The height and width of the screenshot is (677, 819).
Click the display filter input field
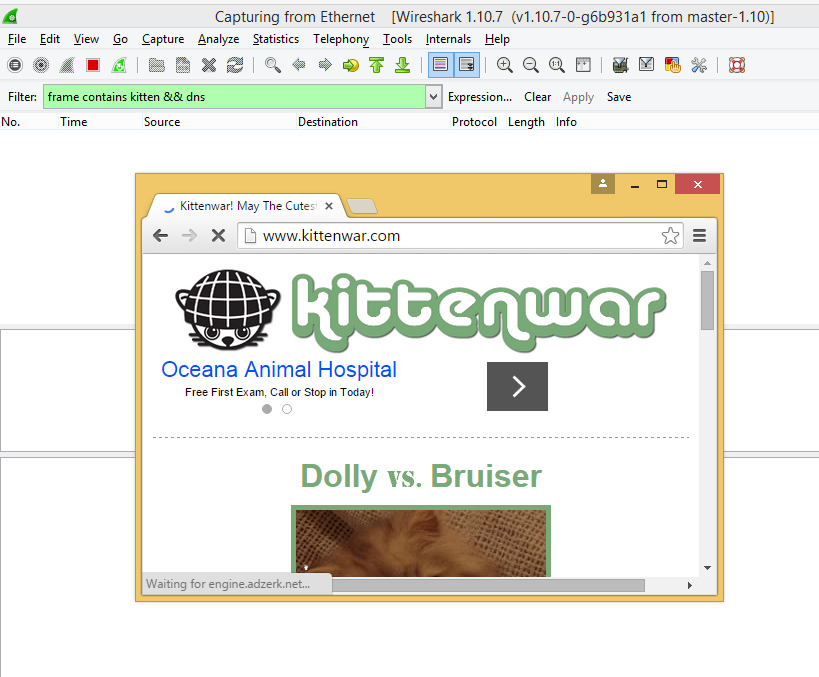click(234, 97)
